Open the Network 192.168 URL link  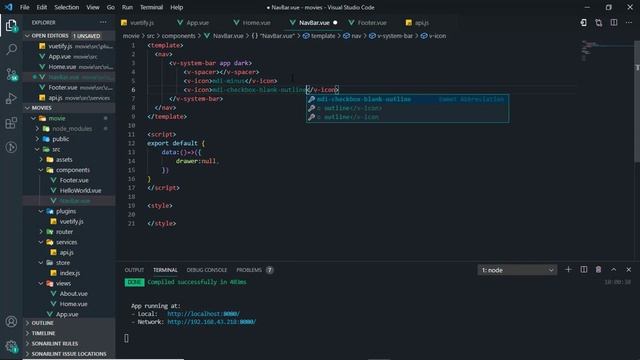click(211, 322)
